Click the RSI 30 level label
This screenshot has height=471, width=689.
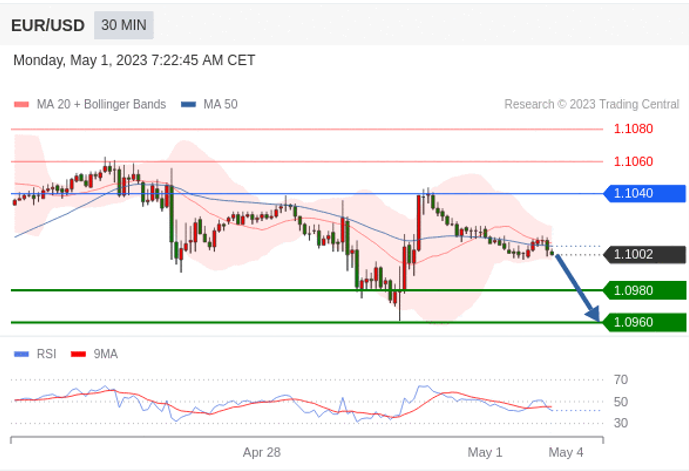(620, 423)
